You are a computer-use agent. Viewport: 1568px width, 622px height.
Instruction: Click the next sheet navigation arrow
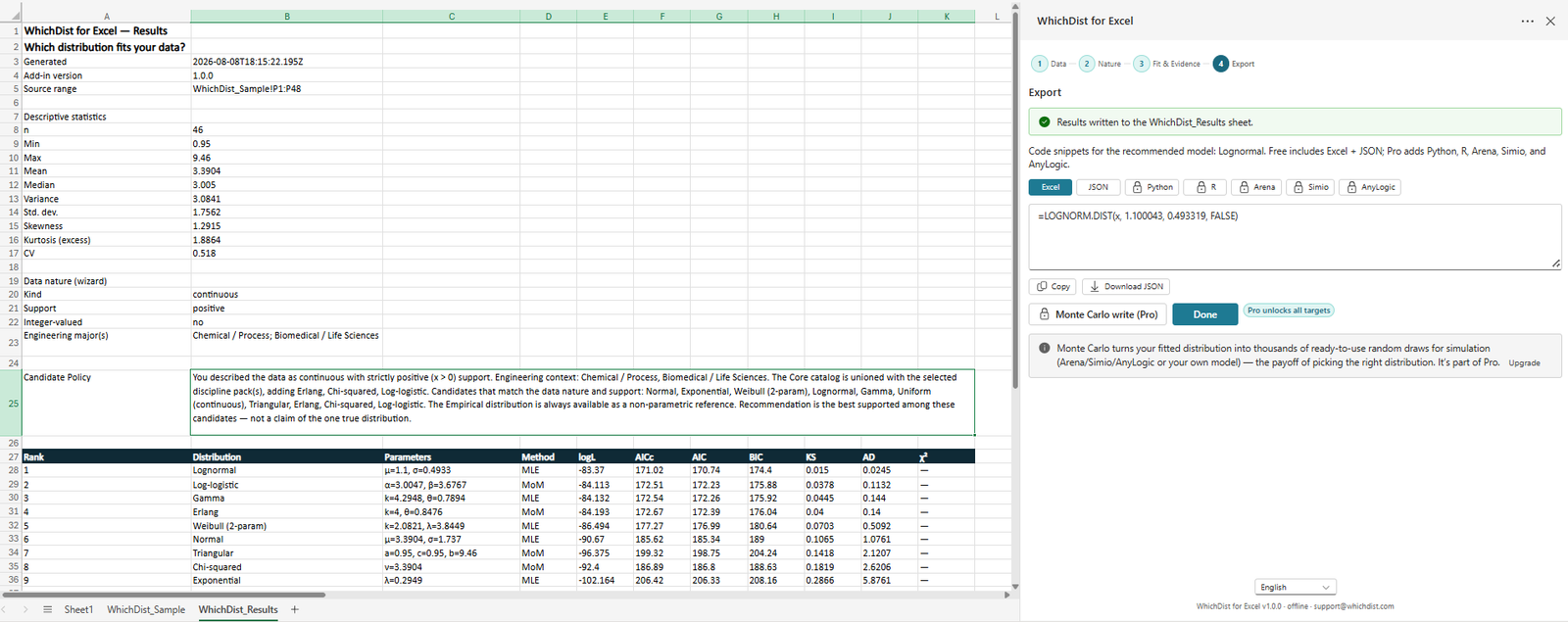coord(27,609)
